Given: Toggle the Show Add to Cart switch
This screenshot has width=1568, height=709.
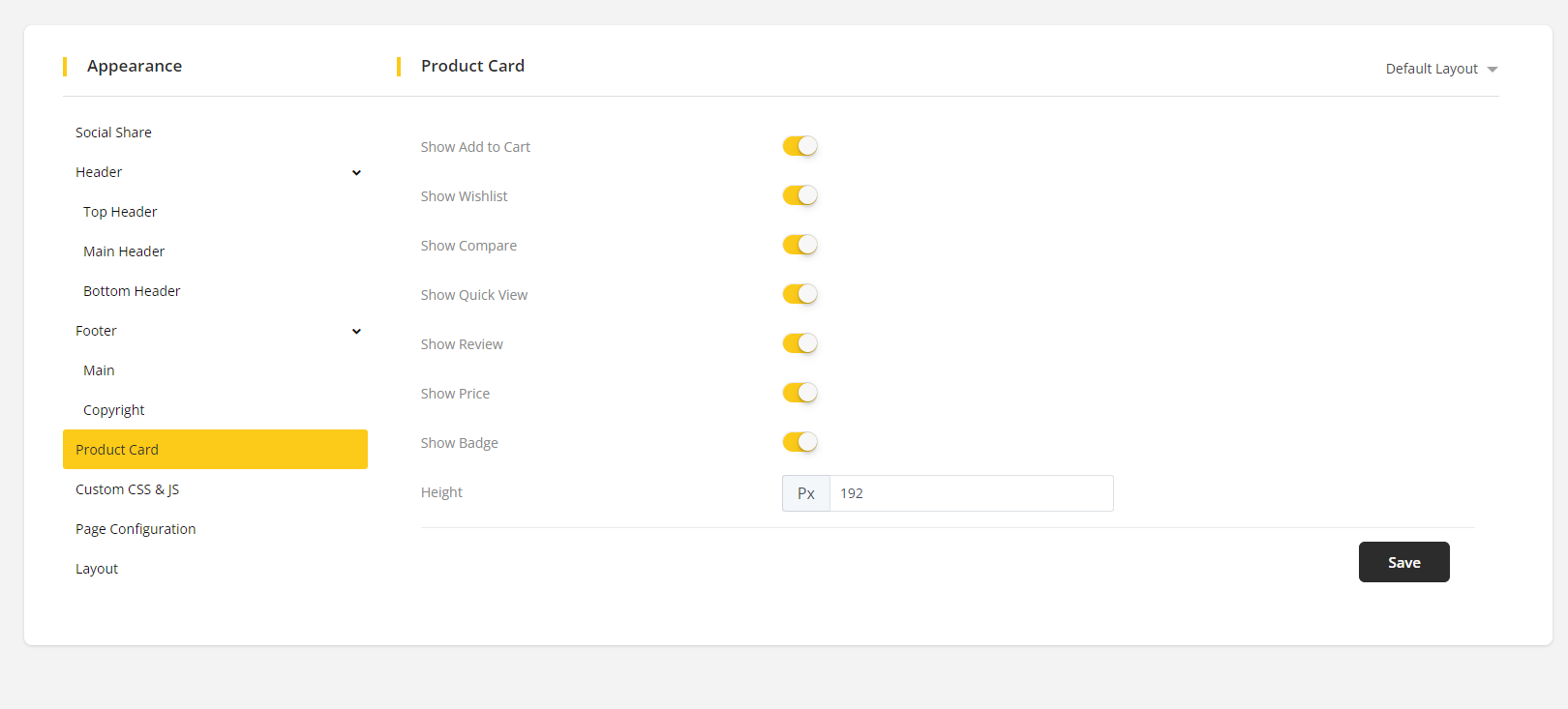Looking at the screenshot, I should pos(799,146).
